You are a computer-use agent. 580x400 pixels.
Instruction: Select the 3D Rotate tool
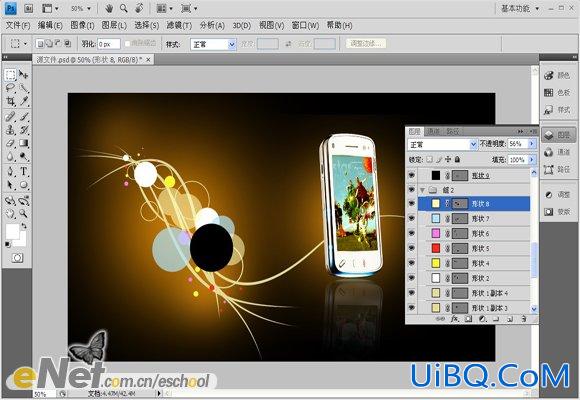pos(10,201)
